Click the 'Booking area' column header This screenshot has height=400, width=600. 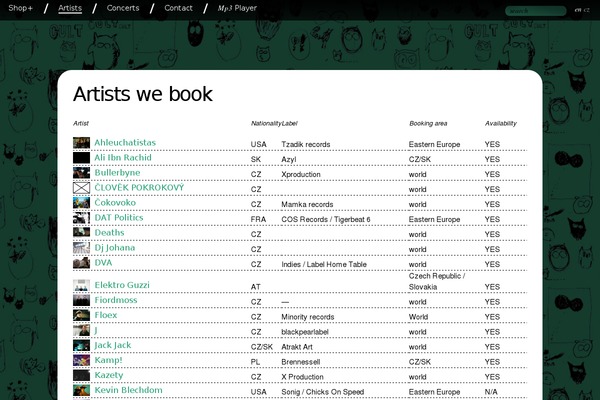pyautogui.click(x=428, y=123)
